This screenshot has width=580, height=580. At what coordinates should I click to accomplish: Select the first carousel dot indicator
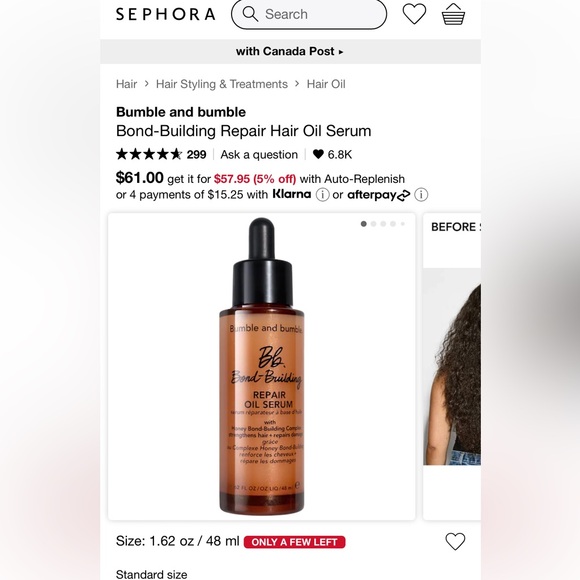click(364, 224)
